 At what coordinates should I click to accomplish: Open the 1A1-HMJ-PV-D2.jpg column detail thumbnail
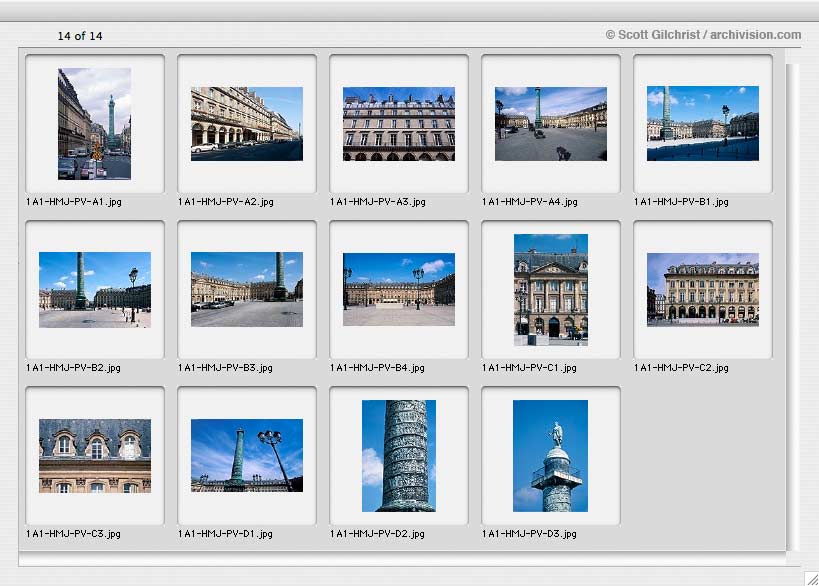(399, 456)
